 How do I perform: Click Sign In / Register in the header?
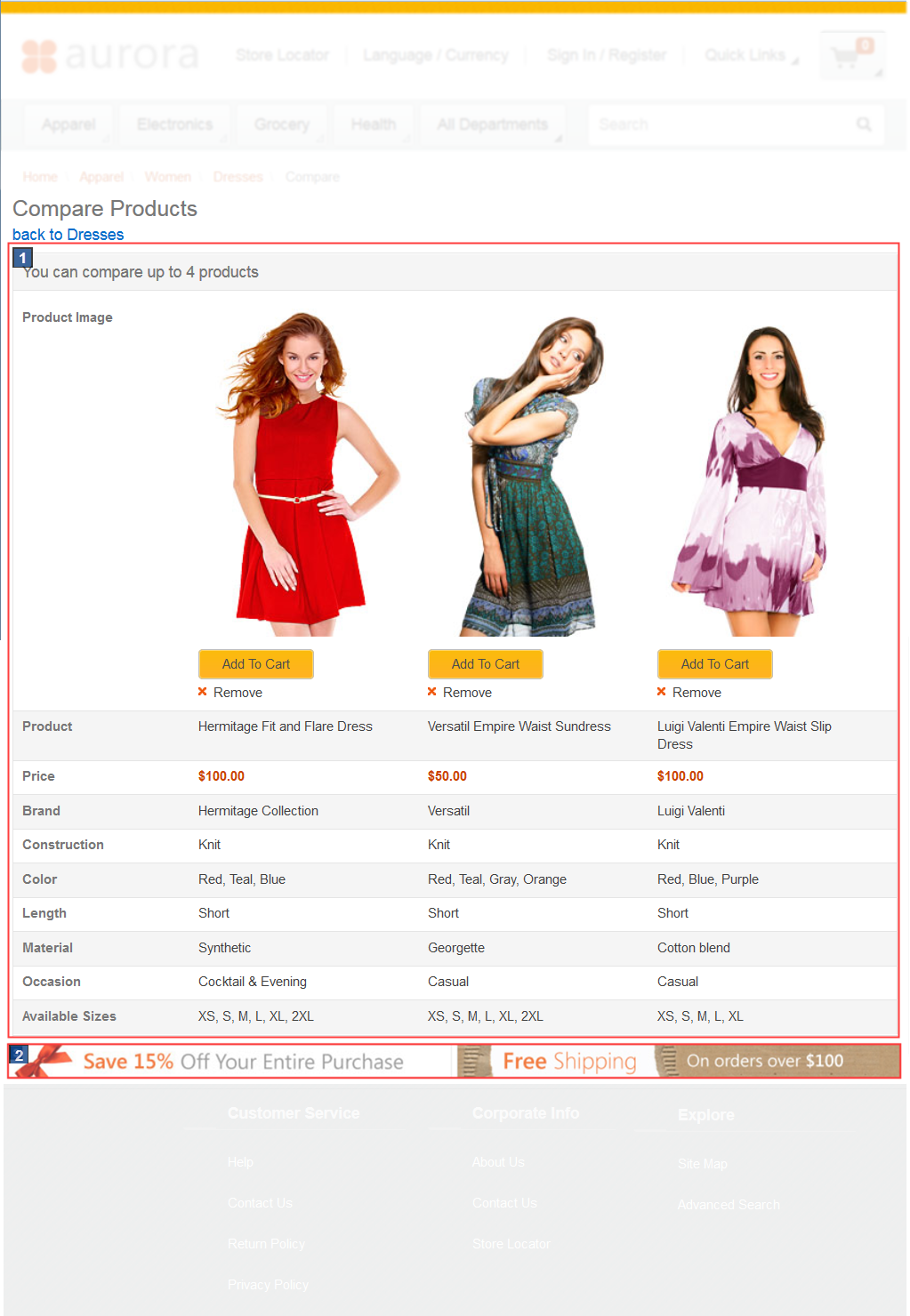(x=606, y=55)
